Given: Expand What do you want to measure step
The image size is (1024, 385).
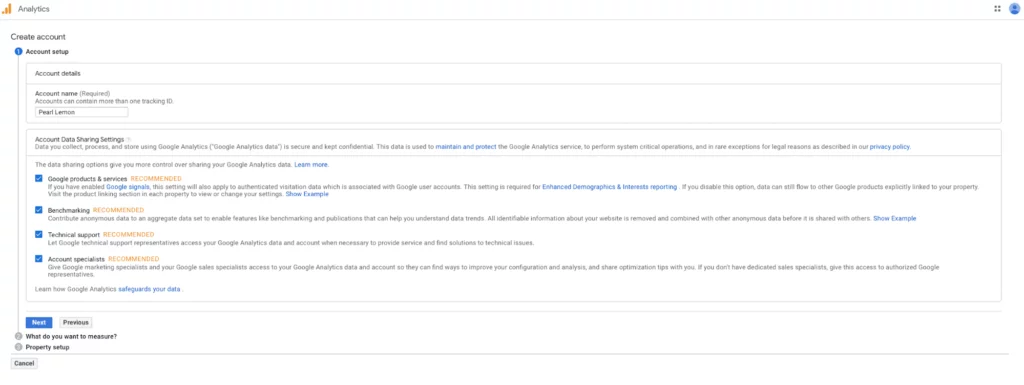Looking at the screenshot, I should pos(71,336).
